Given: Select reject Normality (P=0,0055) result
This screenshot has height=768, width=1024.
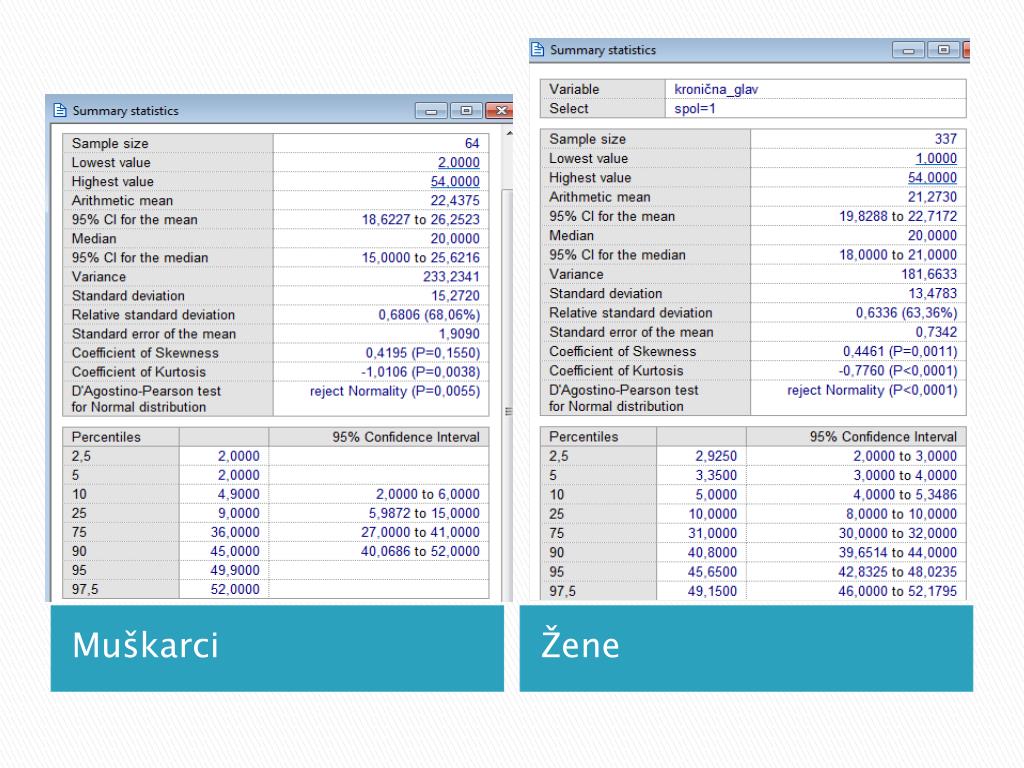Looking at the screenshot, I should 394,391.
